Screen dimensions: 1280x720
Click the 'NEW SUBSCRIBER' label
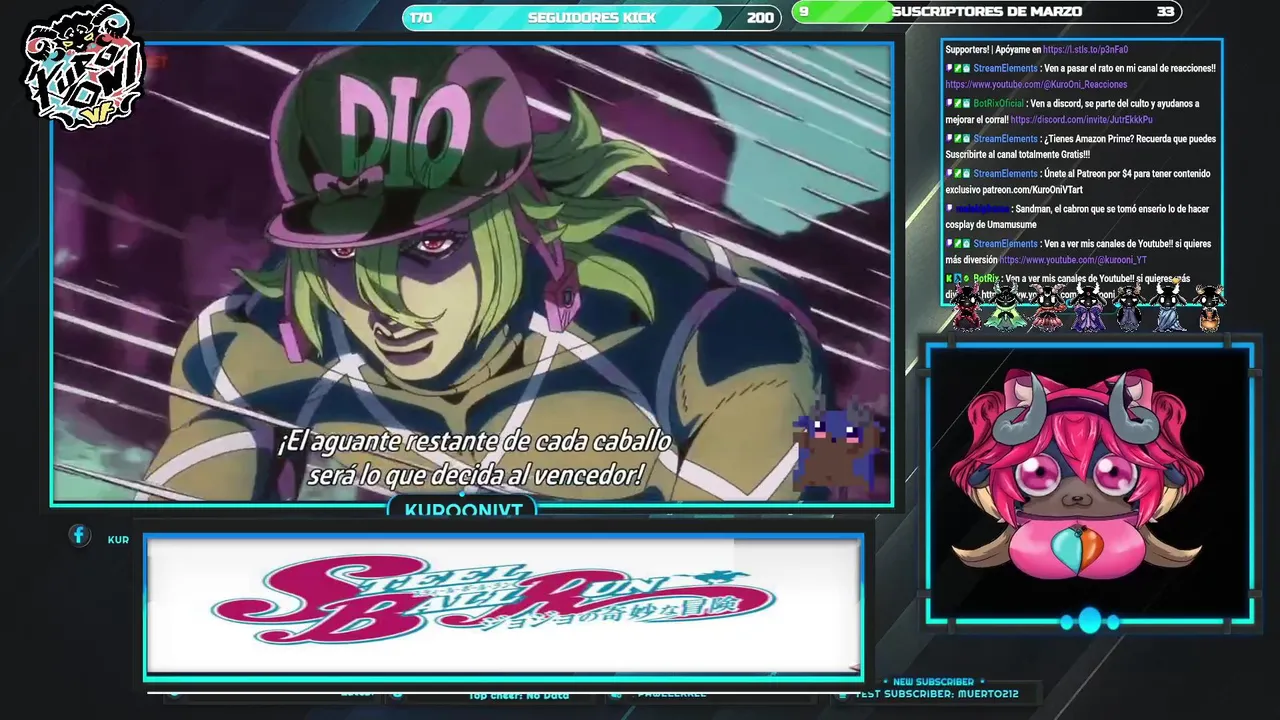pyautogui.click(x=932, y=682)
